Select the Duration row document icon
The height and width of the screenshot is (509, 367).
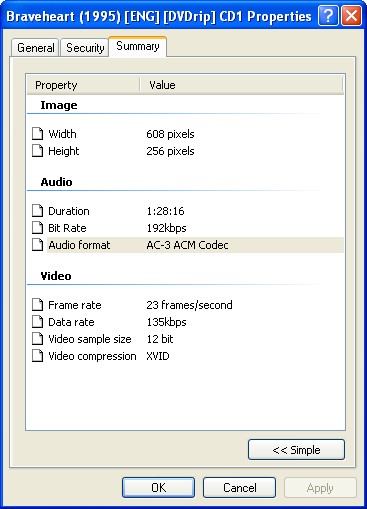tap(37, 211)
